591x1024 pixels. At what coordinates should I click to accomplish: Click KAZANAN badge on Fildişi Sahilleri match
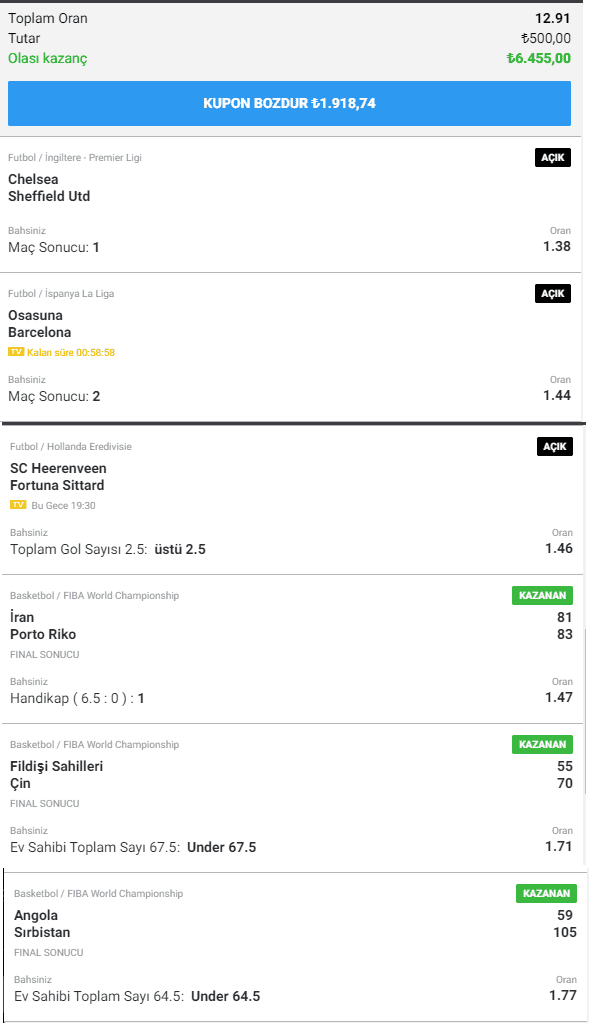pos(542,744)
